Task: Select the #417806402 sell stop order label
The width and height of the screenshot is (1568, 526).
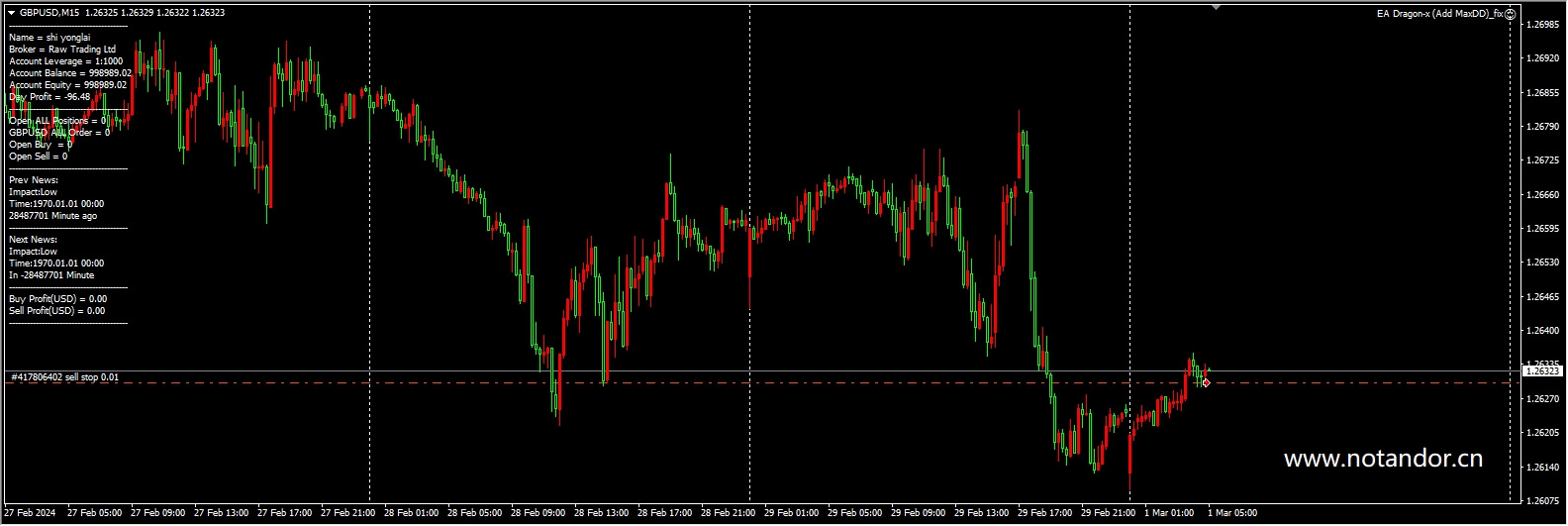Action: pos(64,377)
